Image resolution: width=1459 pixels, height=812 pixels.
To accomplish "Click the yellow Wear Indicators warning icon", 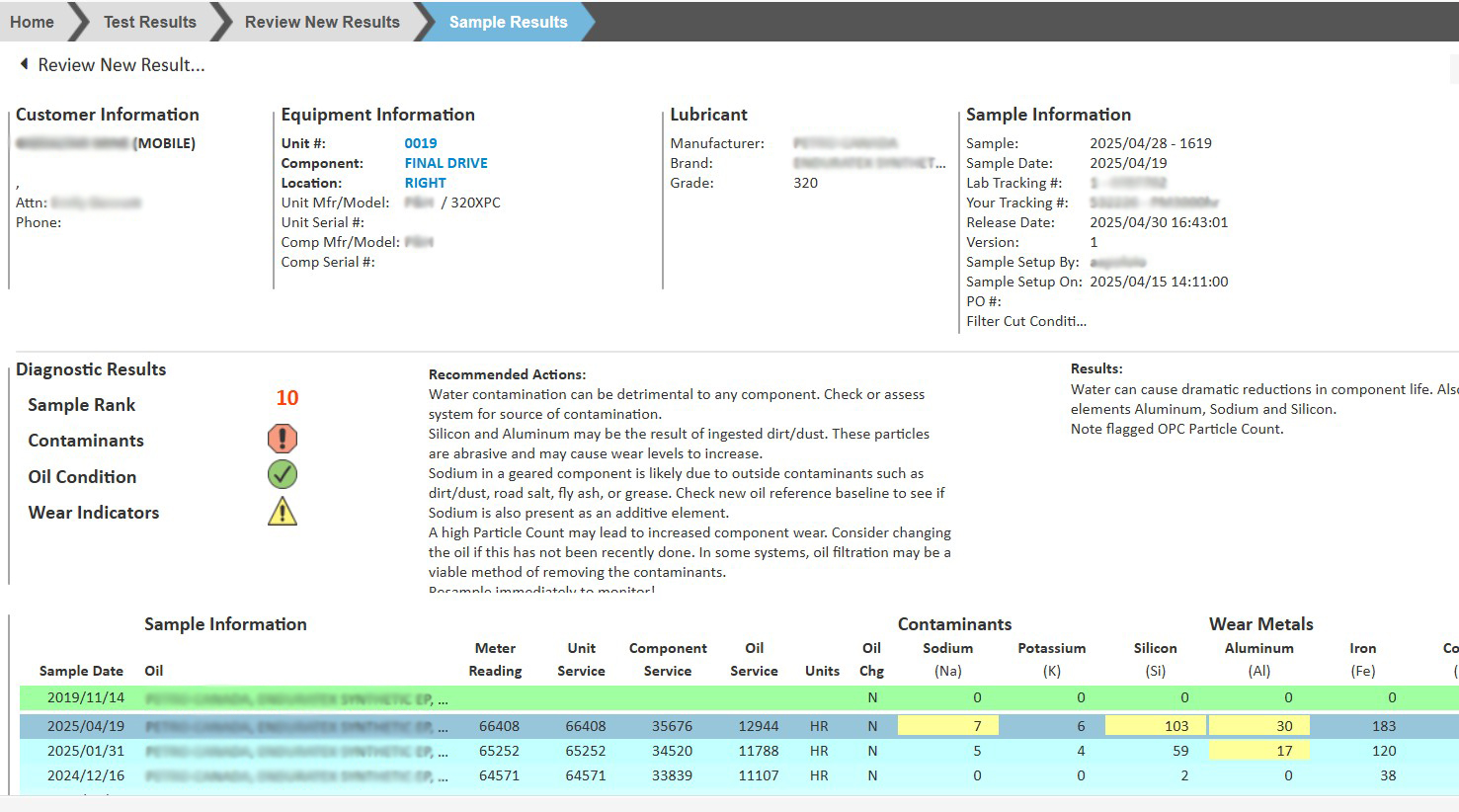I will point(282,512).
